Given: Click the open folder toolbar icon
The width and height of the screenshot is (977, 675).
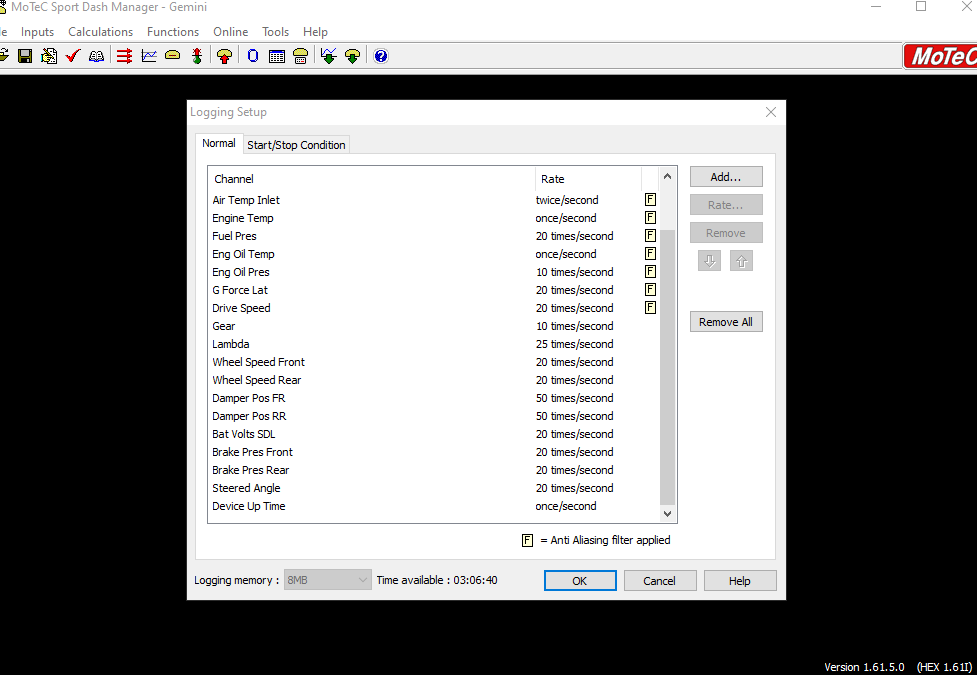Looking at the screenshot, I should click(3, 56).
